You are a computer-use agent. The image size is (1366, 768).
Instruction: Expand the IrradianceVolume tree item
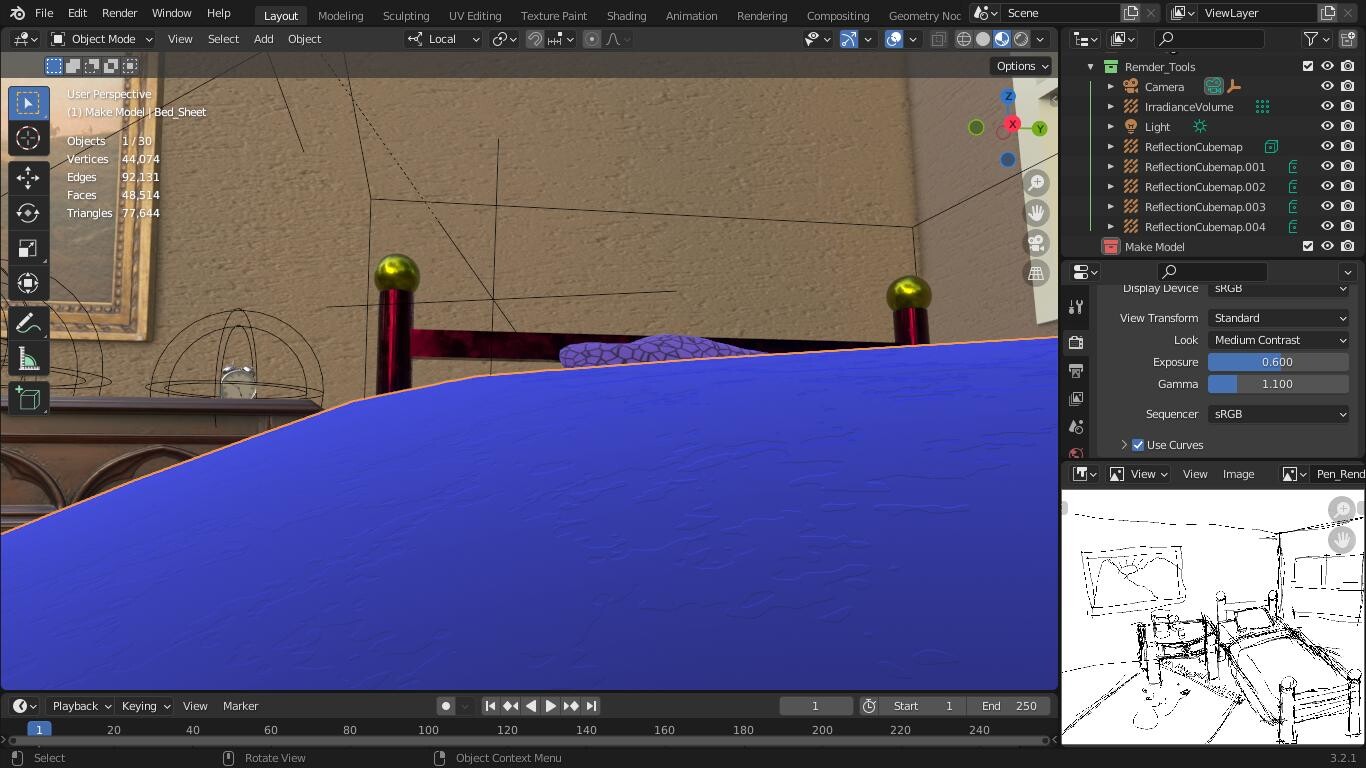1110,107
